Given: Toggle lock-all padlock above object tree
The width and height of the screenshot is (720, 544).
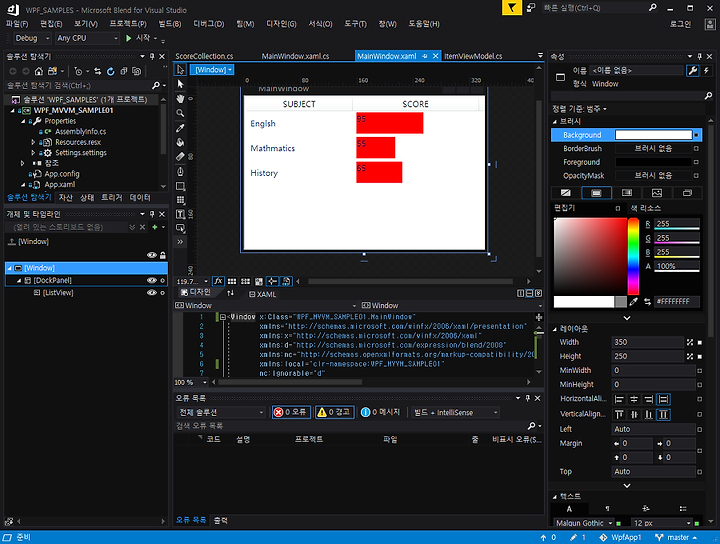Looking at the screenshot, I should (163, 255).
